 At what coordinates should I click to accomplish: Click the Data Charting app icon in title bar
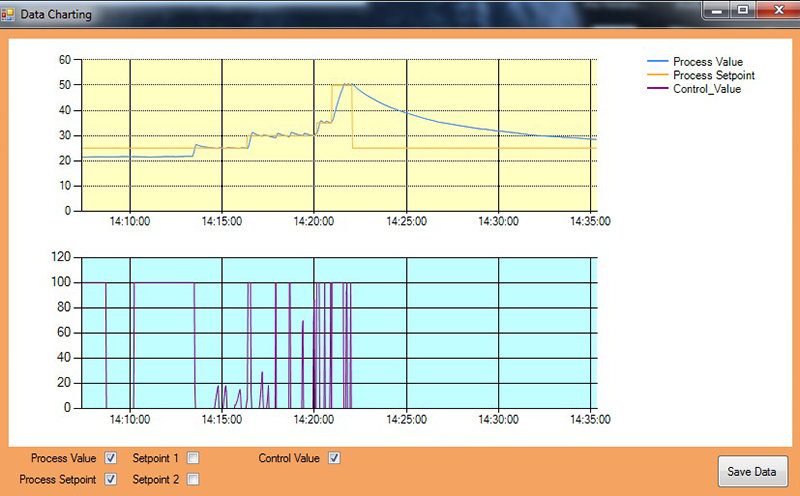click(x=9, y=13)
